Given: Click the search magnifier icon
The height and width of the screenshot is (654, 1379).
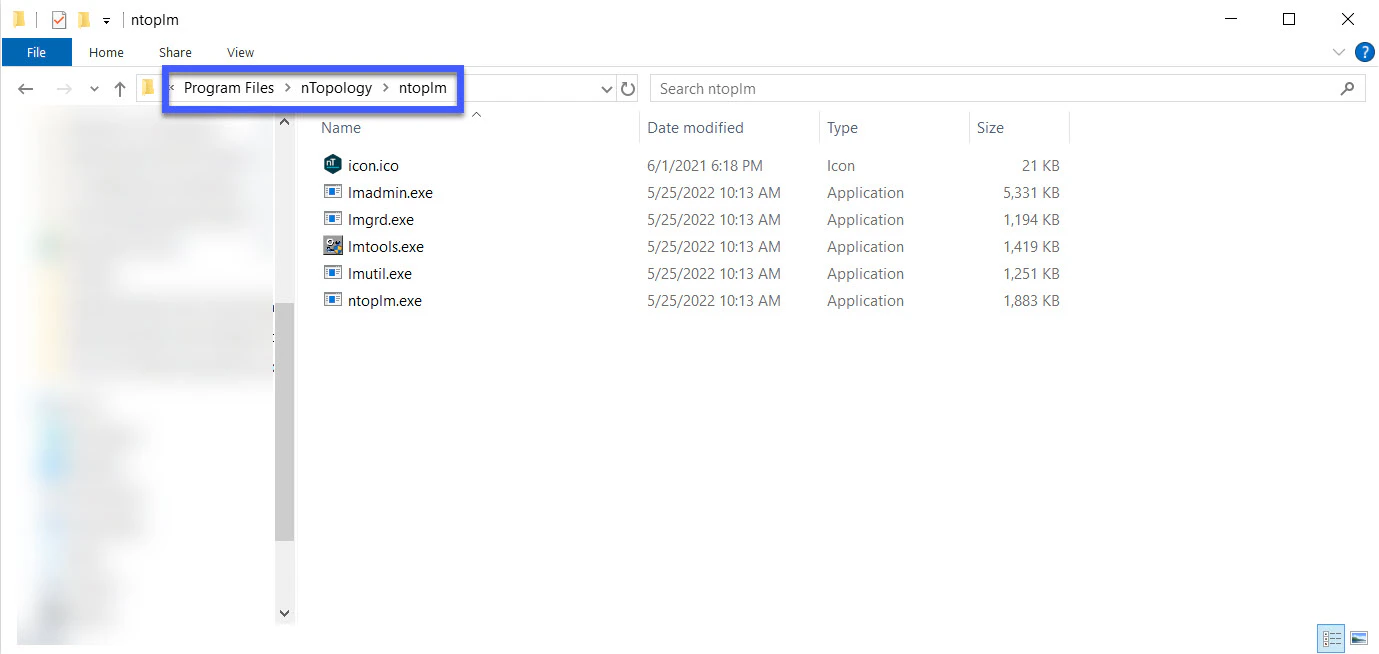Looking at the screenshot, I should 1347,88.
